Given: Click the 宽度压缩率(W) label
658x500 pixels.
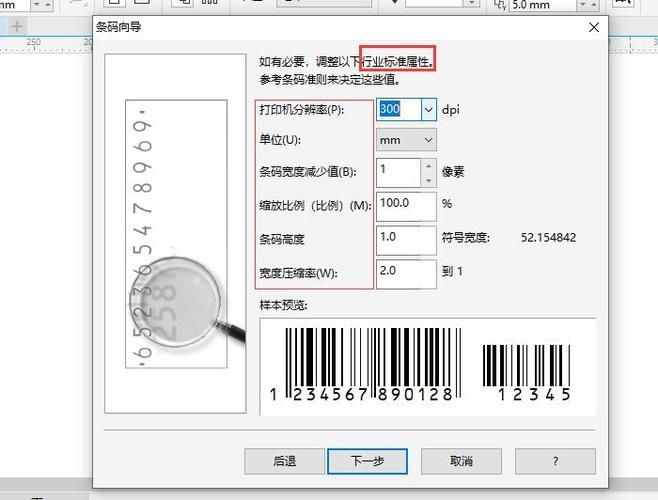Looking at the screenshot, I should tap(298, 273).
